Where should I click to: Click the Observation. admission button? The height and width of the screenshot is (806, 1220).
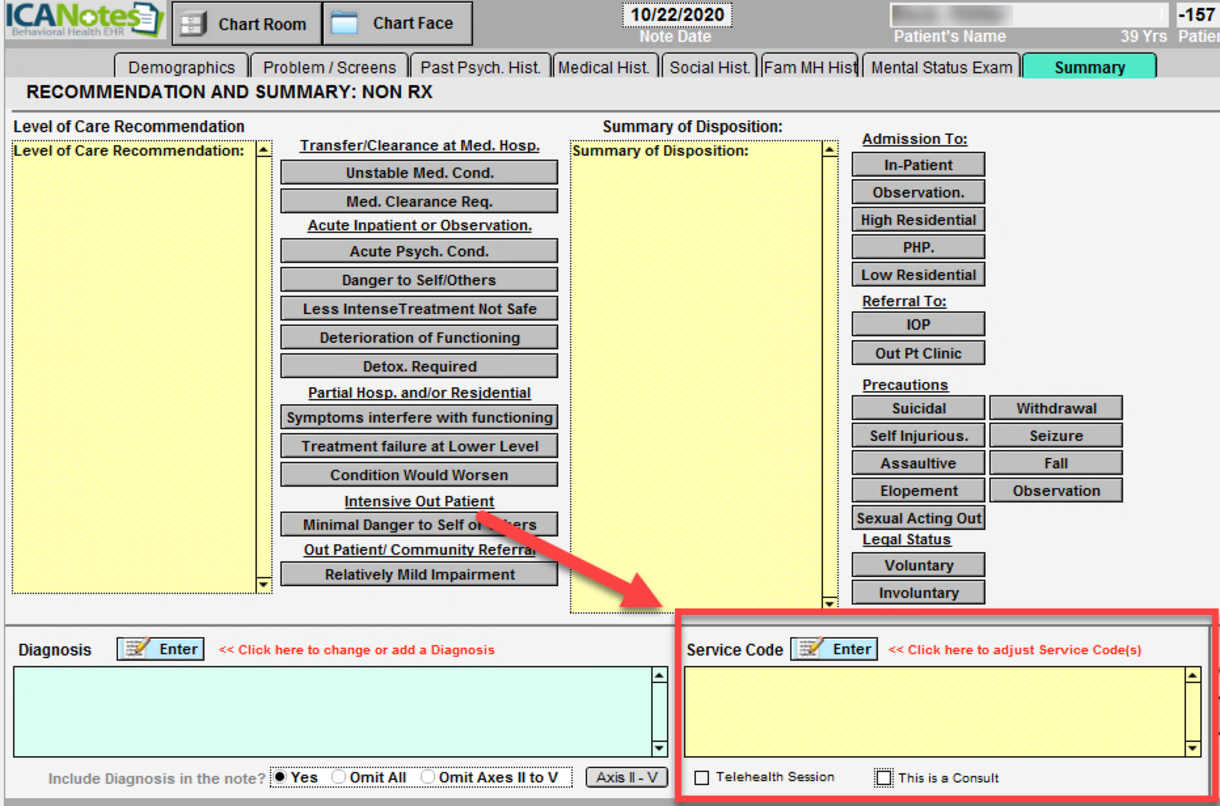point(918,192)
